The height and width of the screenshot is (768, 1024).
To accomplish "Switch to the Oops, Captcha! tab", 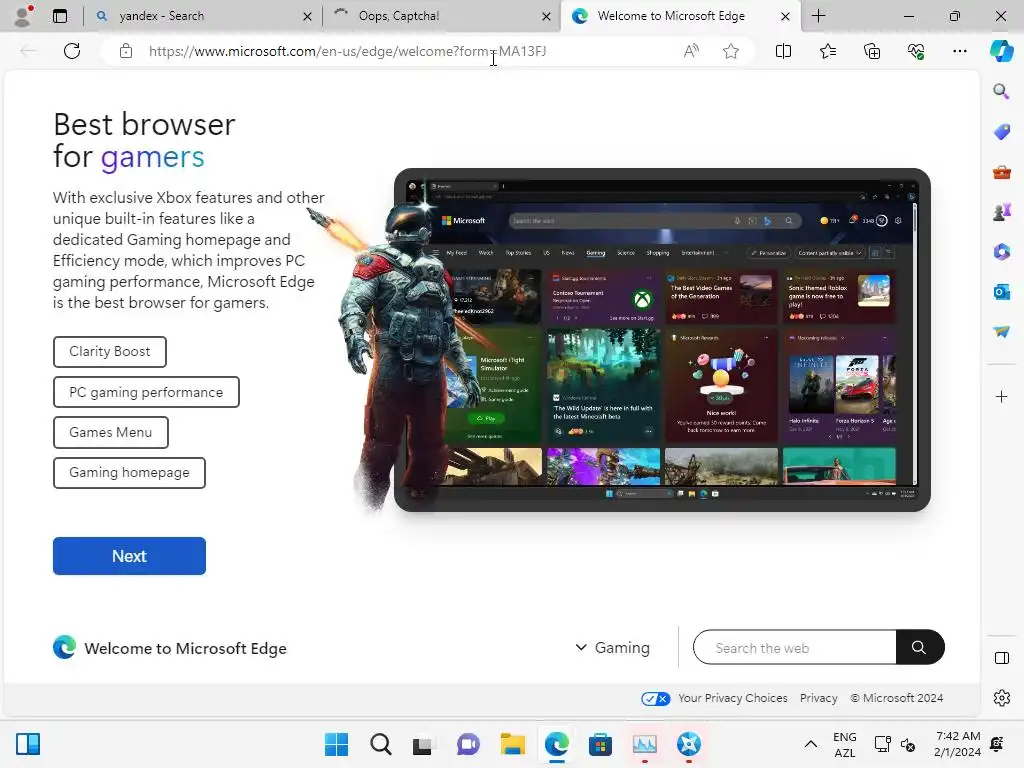I will (441, 16).
